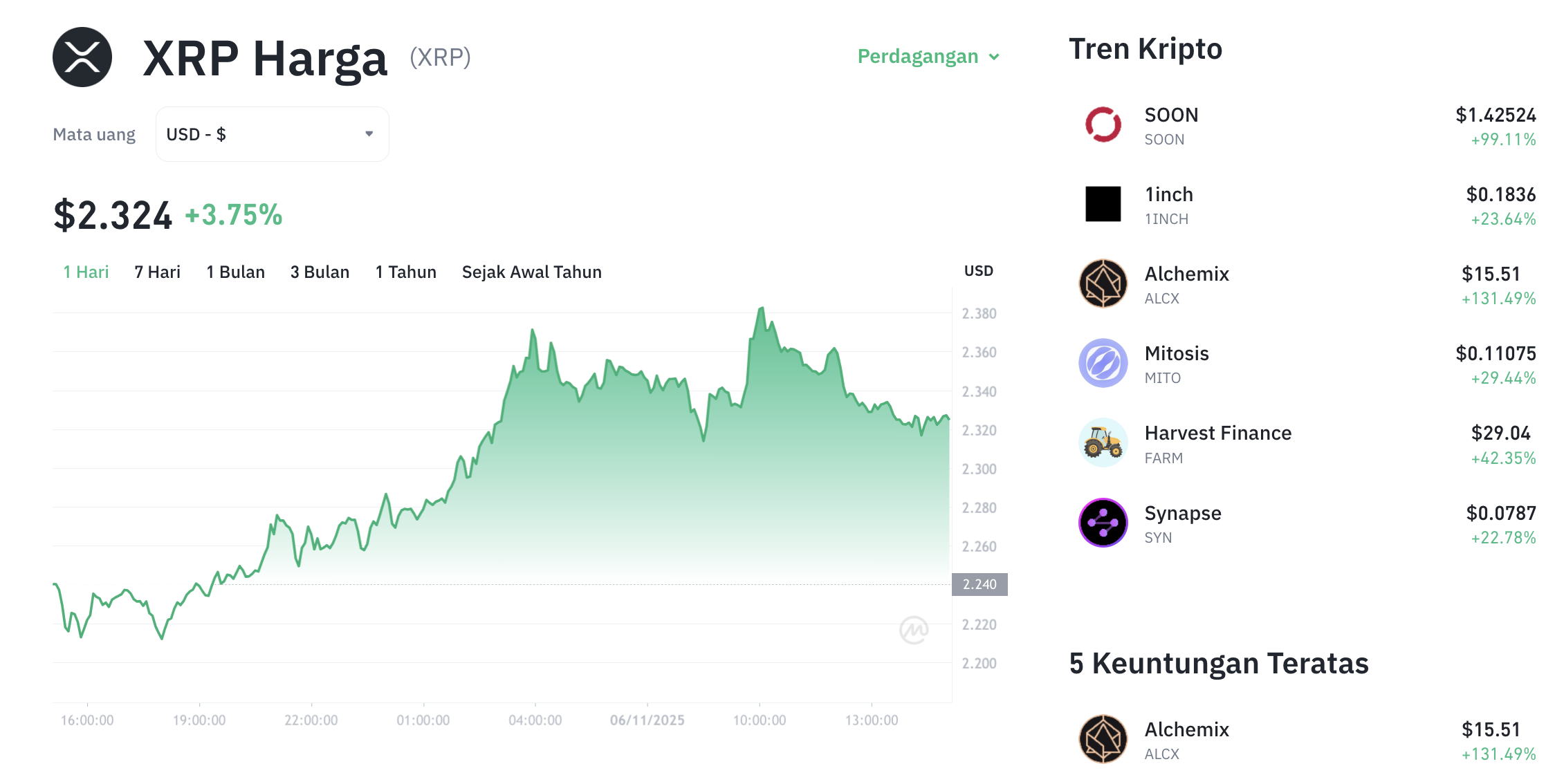
Task: Select the 1 Bulan time range
Action: pyautogui.click(x=235, y=272)
